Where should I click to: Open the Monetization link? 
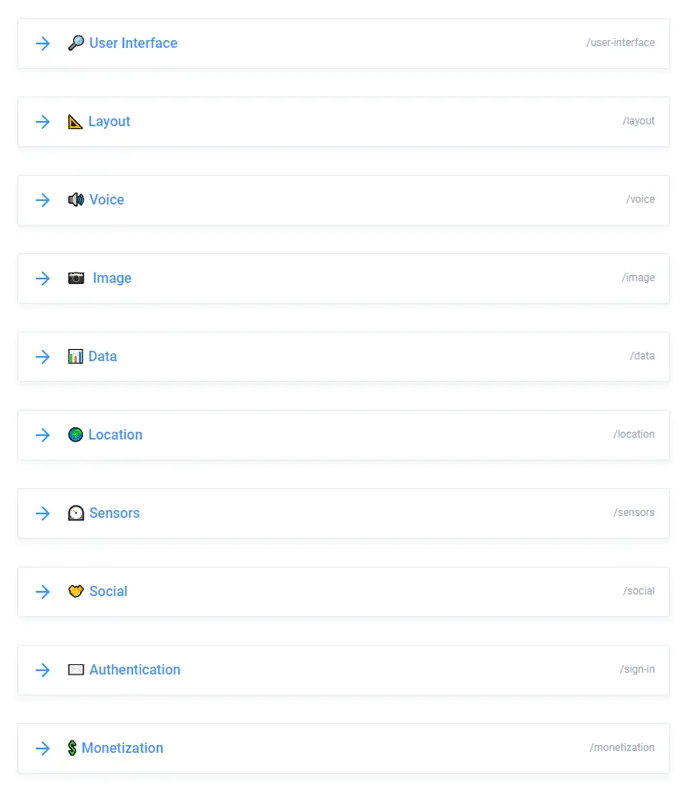click(122, 748)
